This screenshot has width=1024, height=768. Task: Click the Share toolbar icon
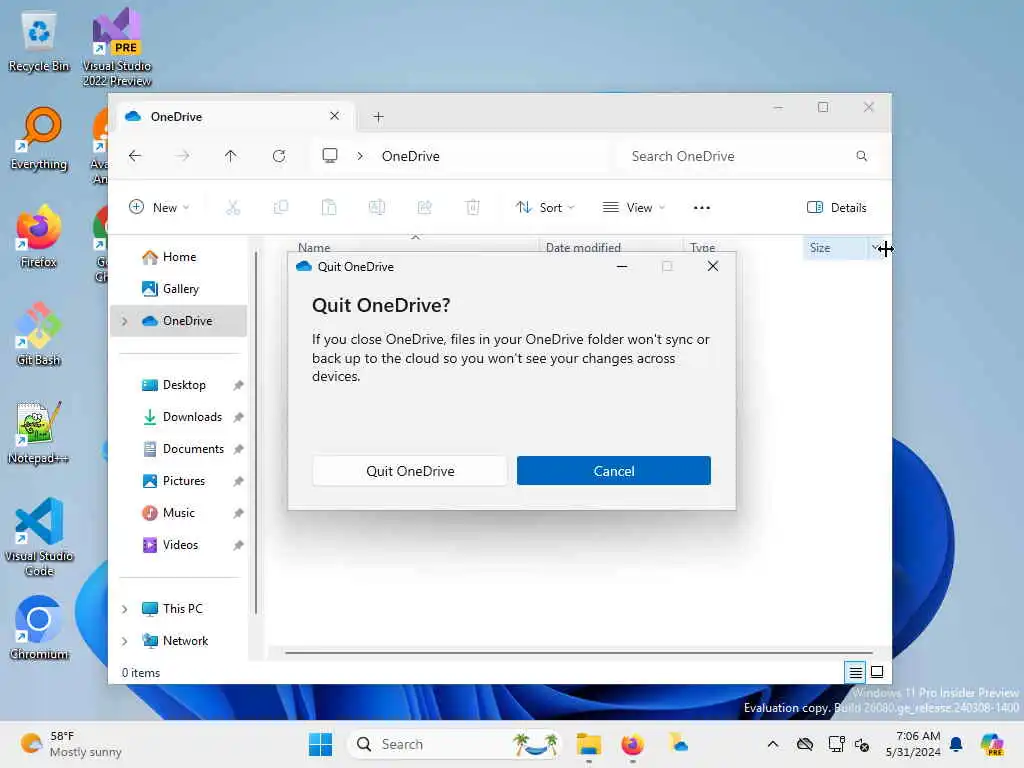coord(424,208)
